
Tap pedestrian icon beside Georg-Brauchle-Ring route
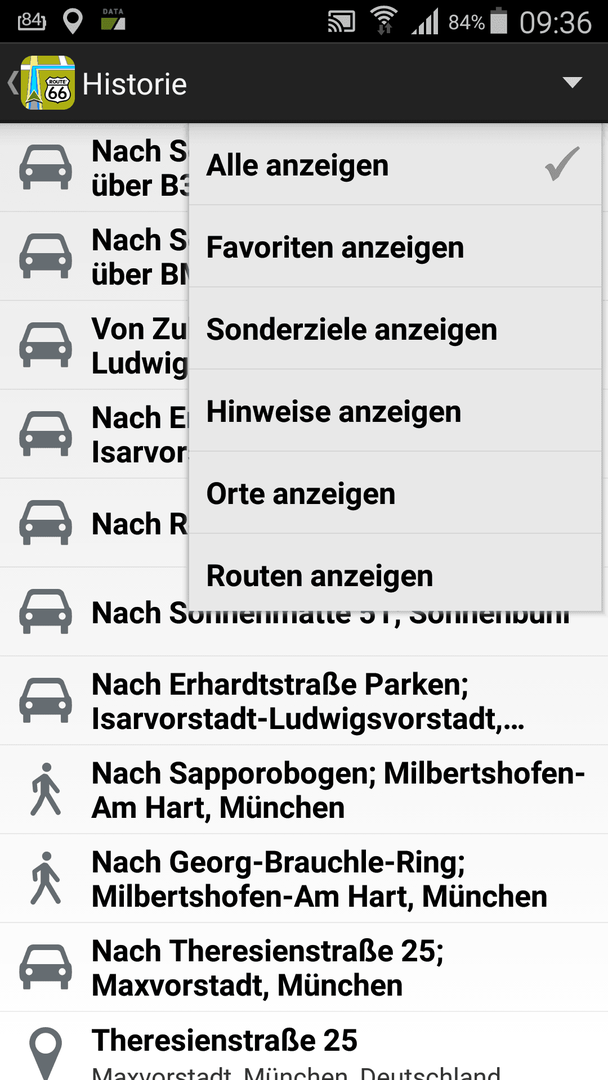45,878
